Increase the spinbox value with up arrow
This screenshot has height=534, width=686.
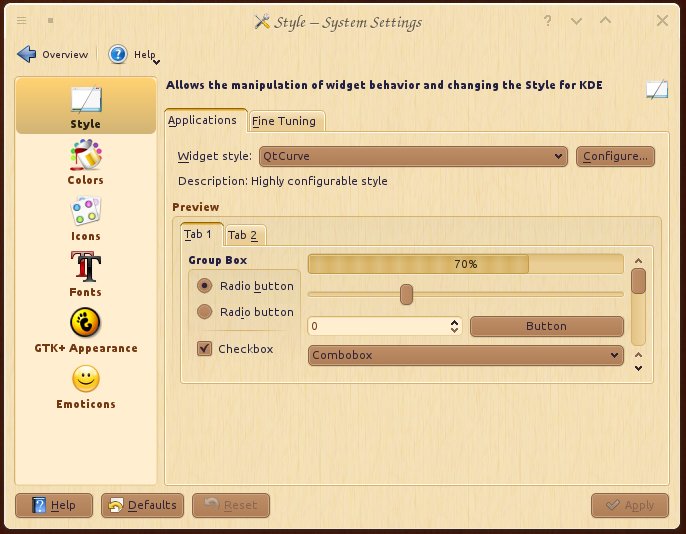[x=455, y=322]
